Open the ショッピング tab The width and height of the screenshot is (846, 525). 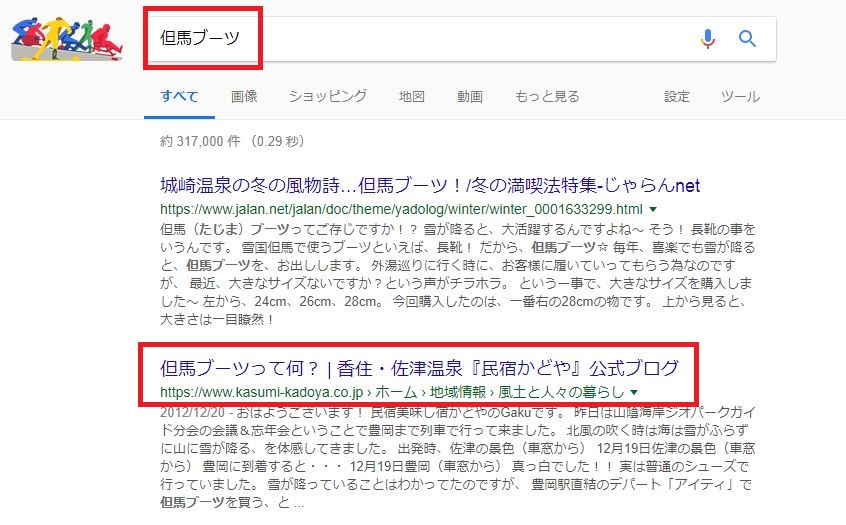click(328, 97)
